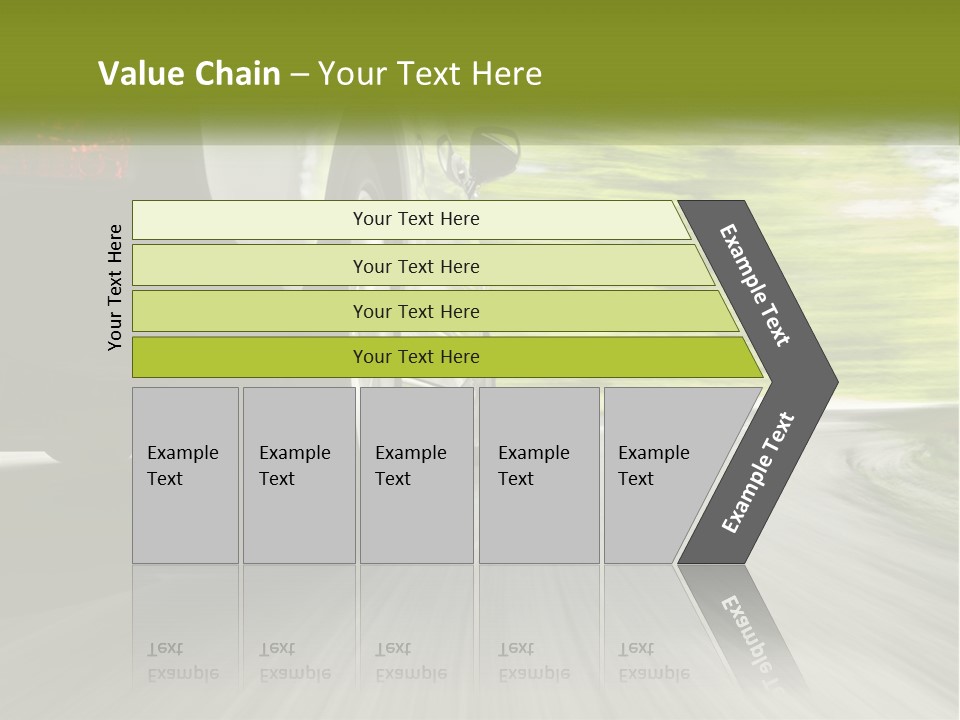This screenshot has width=960, height=720.
Task: Click the chevron's pointed tip
Action: [831, 383]
